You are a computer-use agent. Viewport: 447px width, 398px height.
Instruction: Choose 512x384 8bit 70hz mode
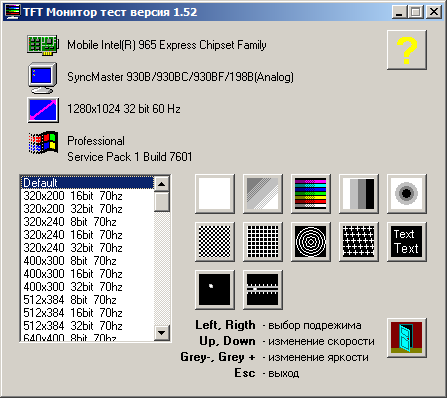(88, 300)
